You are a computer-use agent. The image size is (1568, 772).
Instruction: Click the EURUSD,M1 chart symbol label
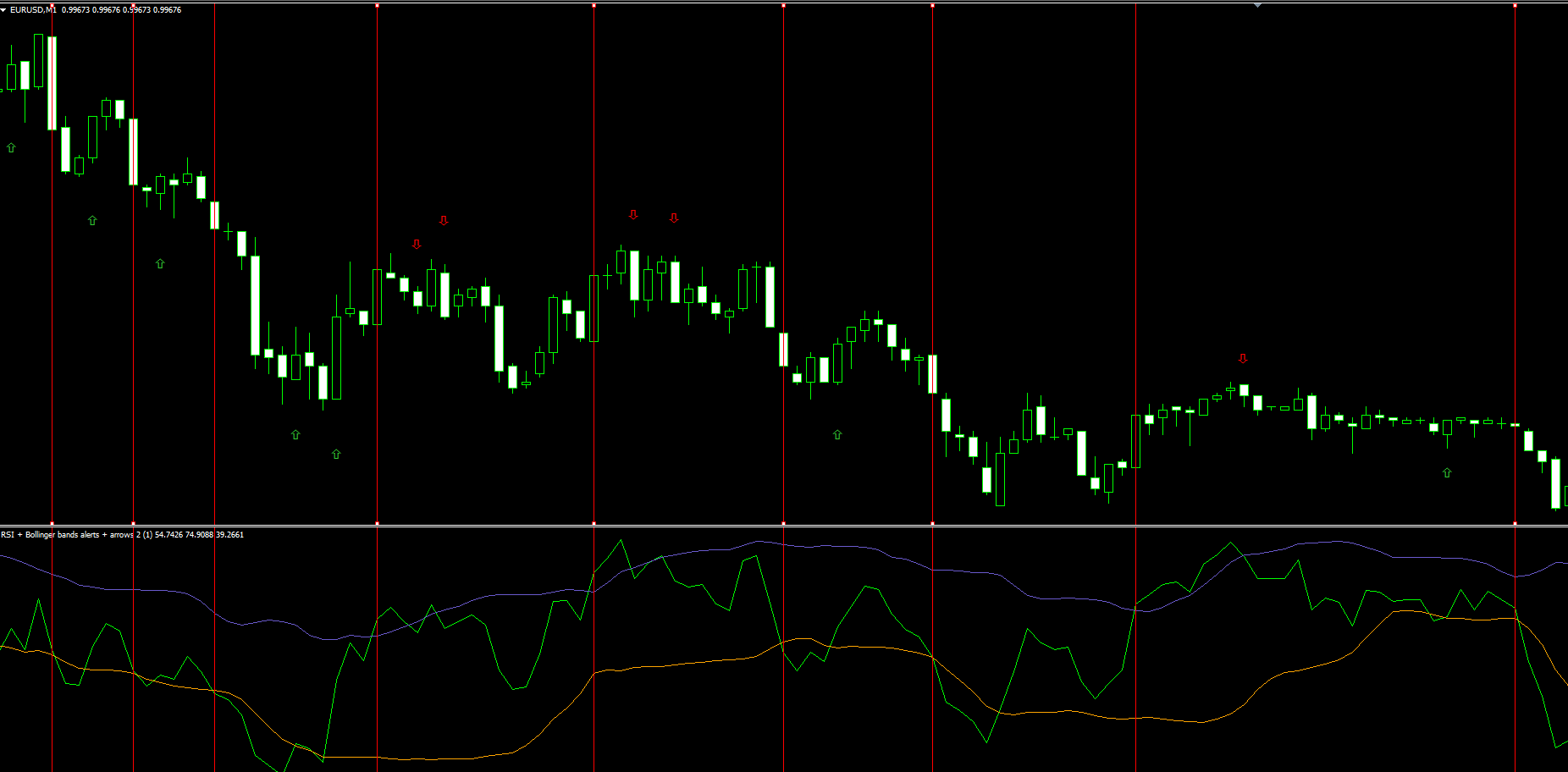pos(33,10)
